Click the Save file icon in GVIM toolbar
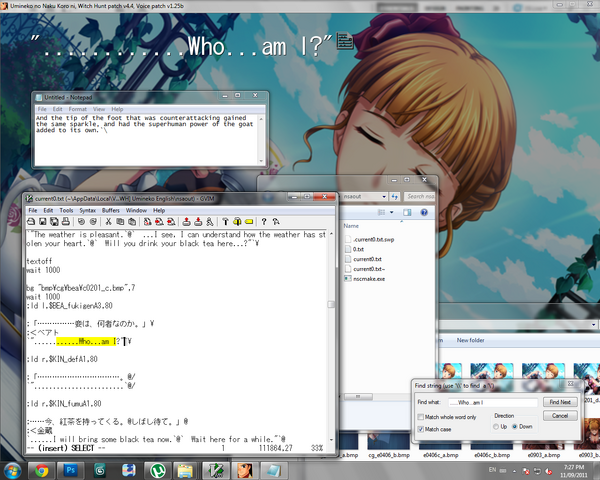The height and width of the screenshot is (480, 600). tap(43, 221)
